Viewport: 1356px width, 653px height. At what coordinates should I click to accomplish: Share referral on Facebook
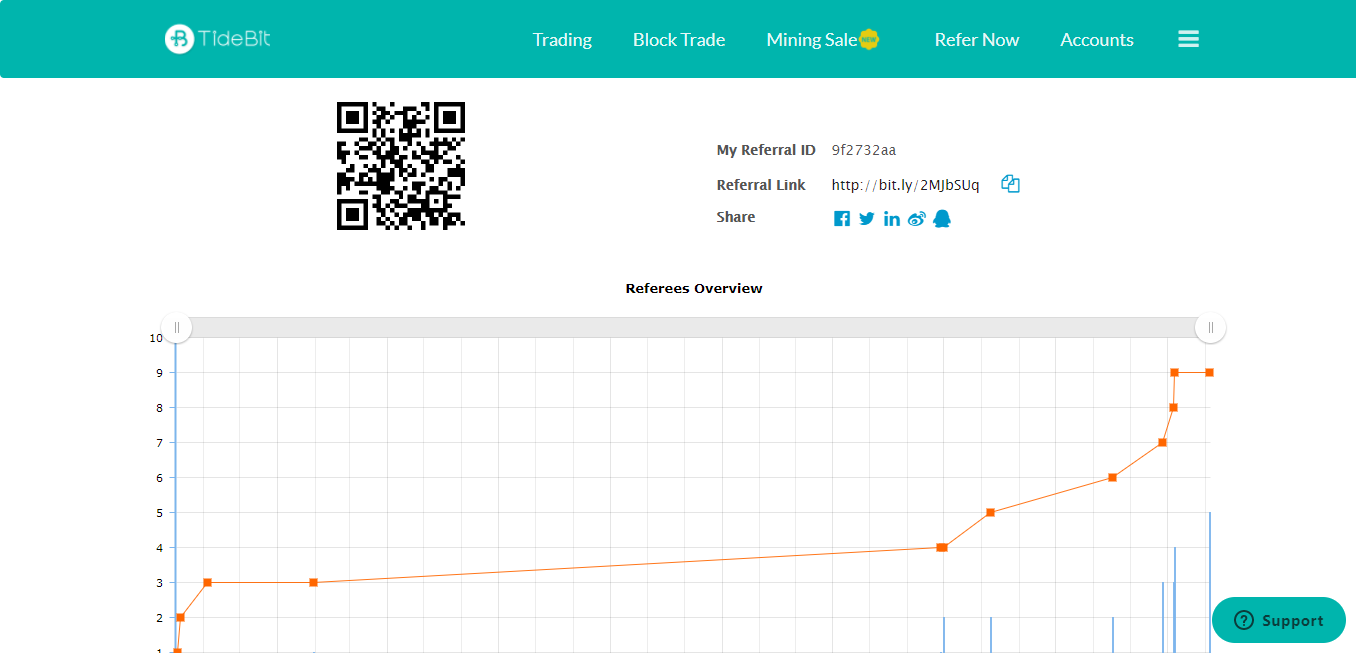coord(842,219)
